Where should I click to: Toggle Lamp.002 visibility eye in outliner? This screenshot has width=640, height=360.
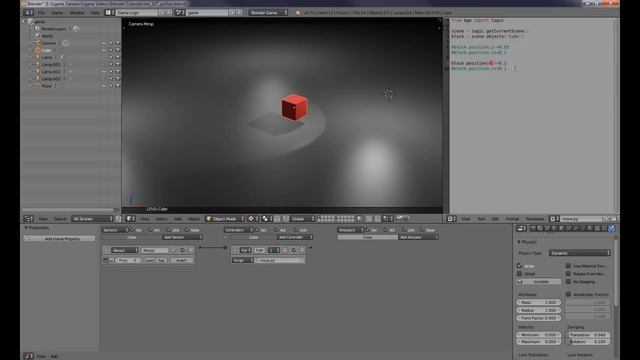tap(104, 72)
